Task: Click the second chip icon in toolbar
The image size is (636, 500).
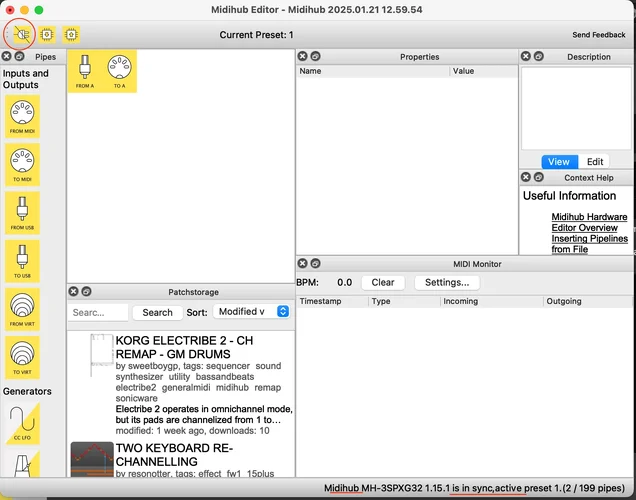Action: pos(46,34)
